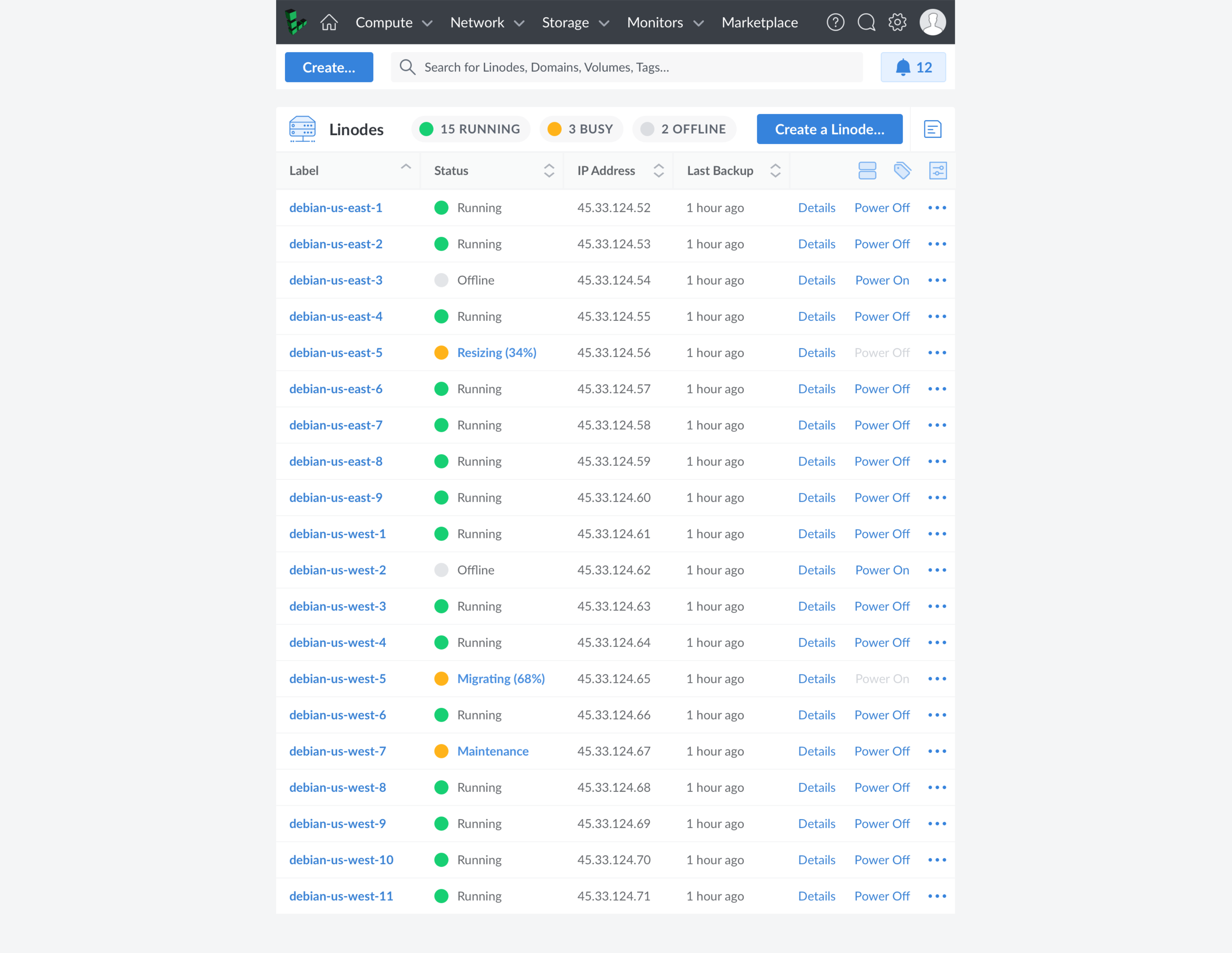
Task: Open more actions for debian-us-west-11
Action: click(936, 896)
